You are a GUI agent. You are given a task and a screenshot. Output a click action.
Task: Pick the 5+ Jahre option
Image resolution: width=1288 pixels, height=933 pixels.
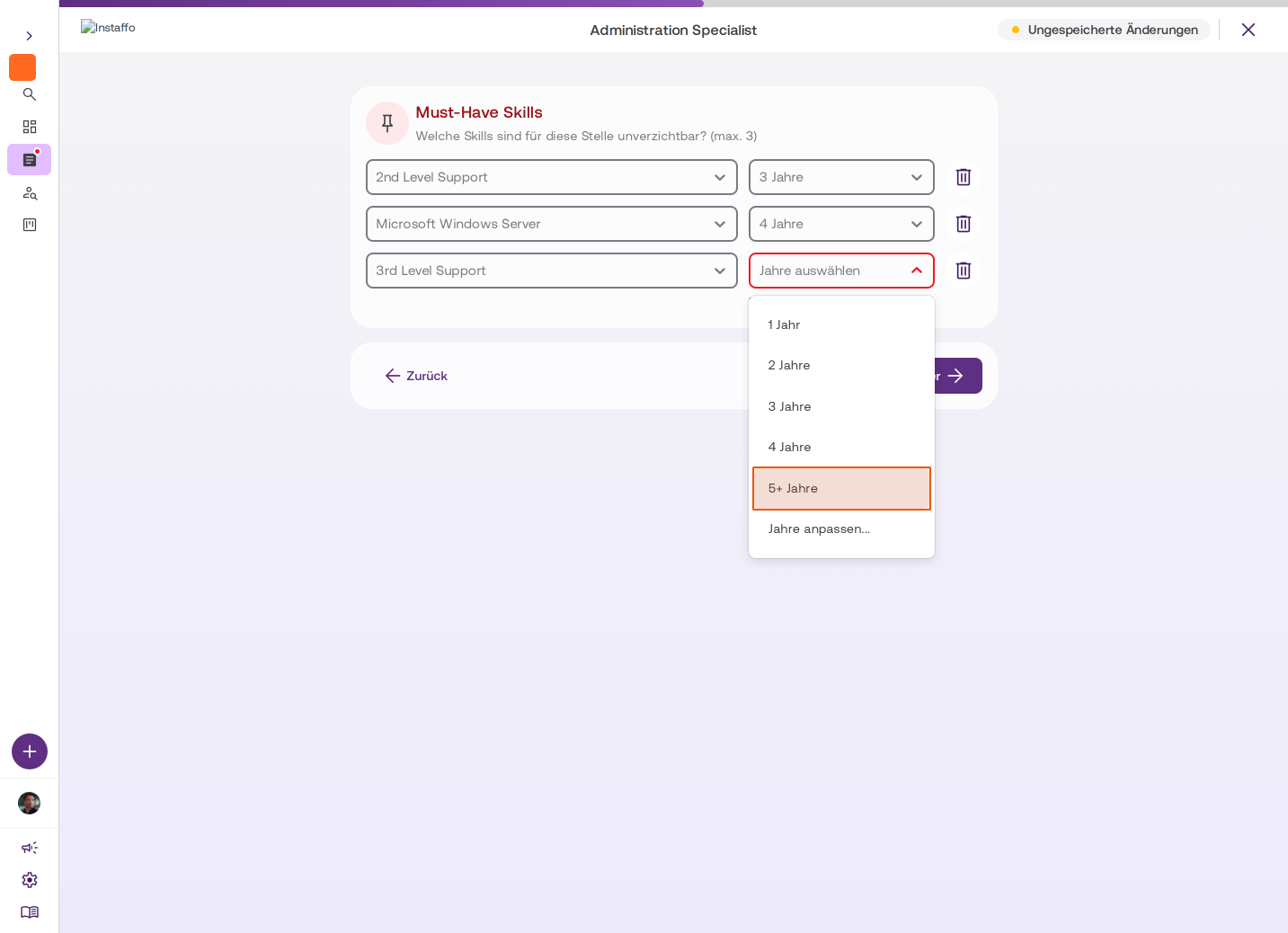pyautogui.click(x=841, y=488)
